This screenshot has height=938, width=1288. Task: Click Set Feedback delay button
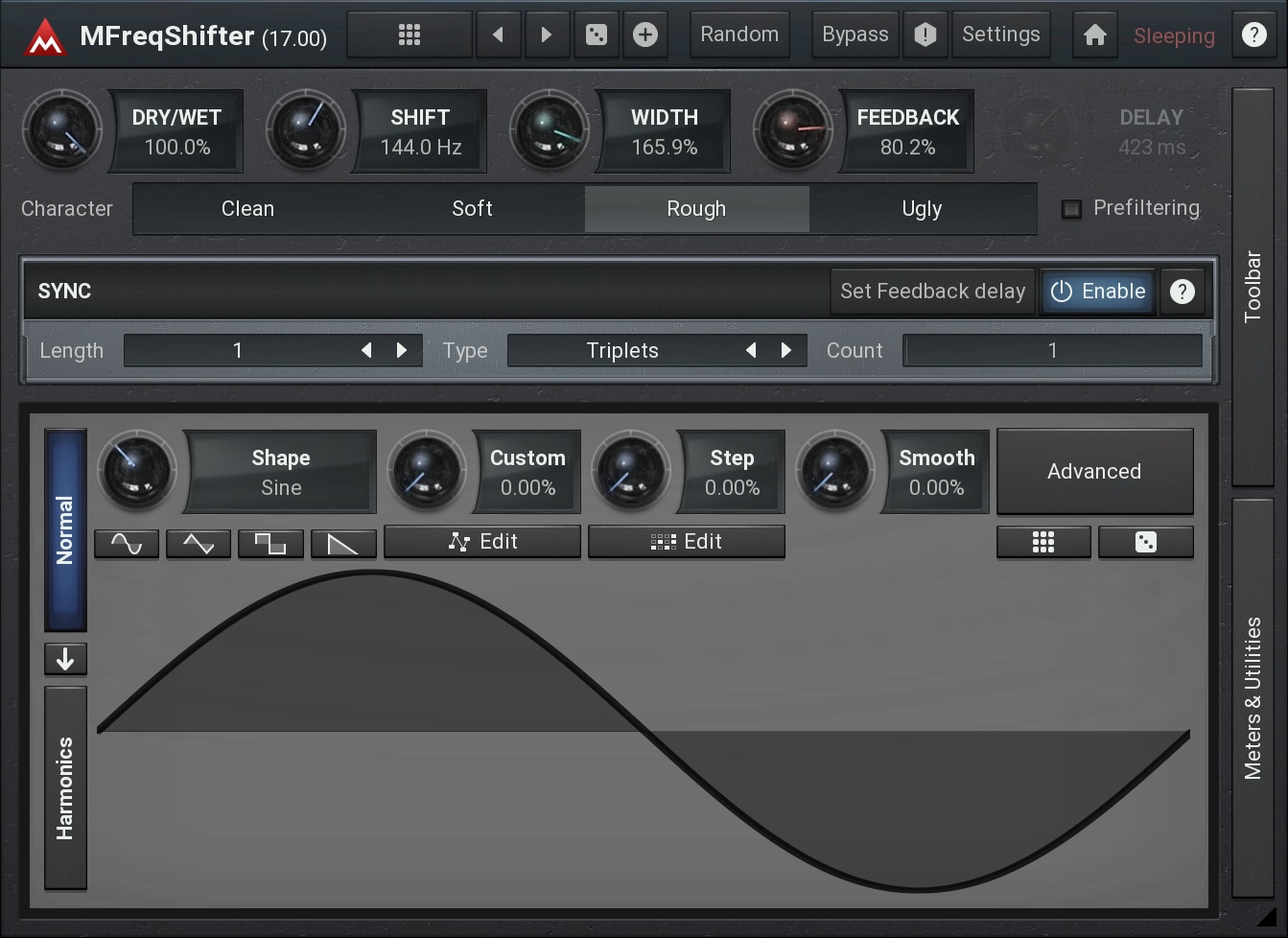(932, 292)
